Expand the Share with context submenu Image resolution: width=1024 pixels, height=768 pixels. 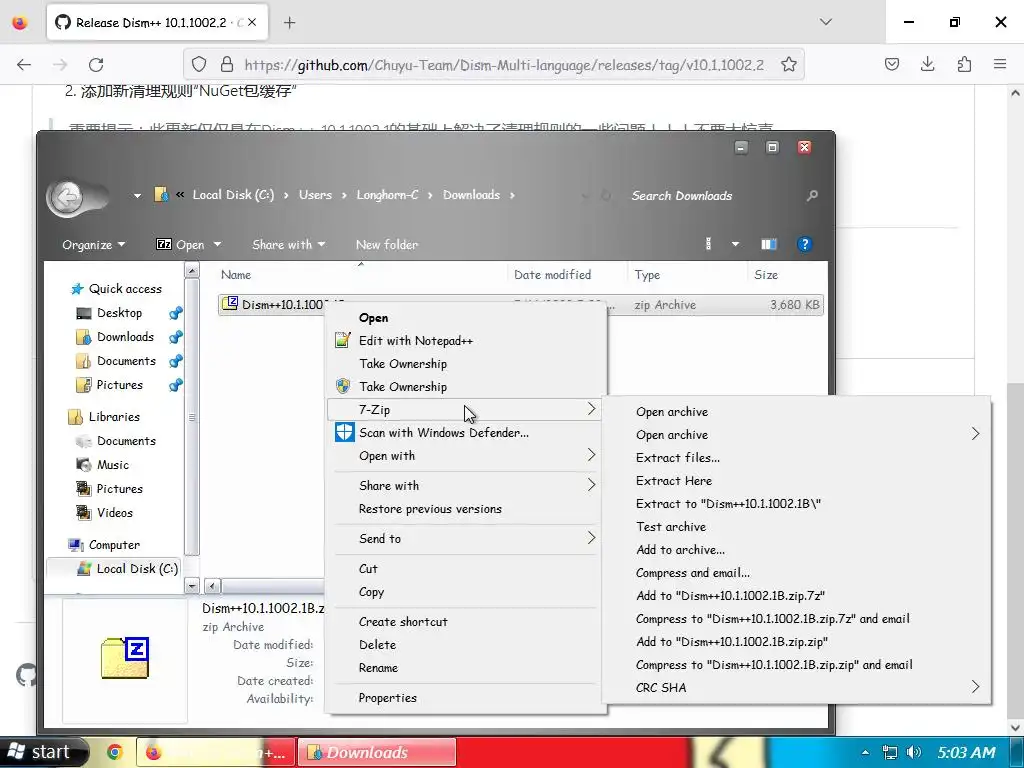pyautogui.click(x=464, y=485)
